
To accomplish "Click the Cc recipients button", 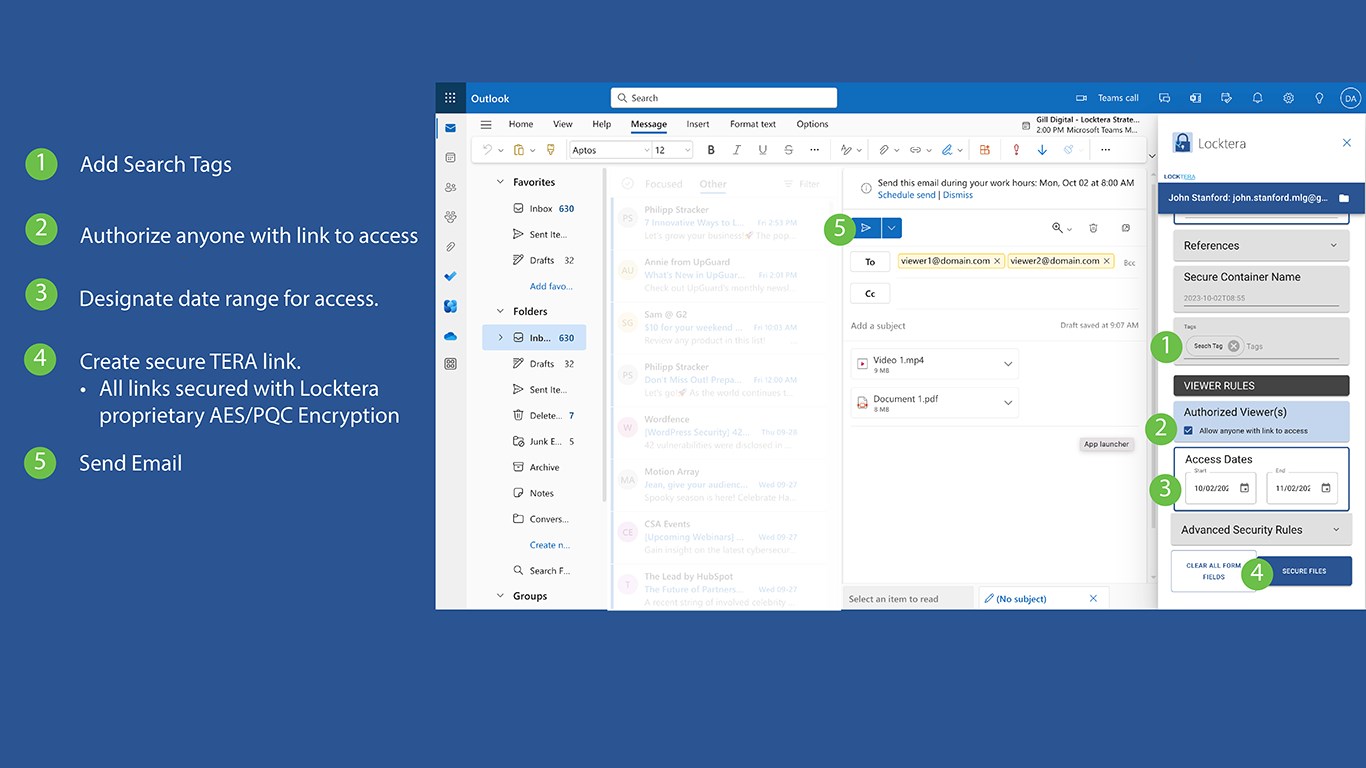I will point(870,294).
